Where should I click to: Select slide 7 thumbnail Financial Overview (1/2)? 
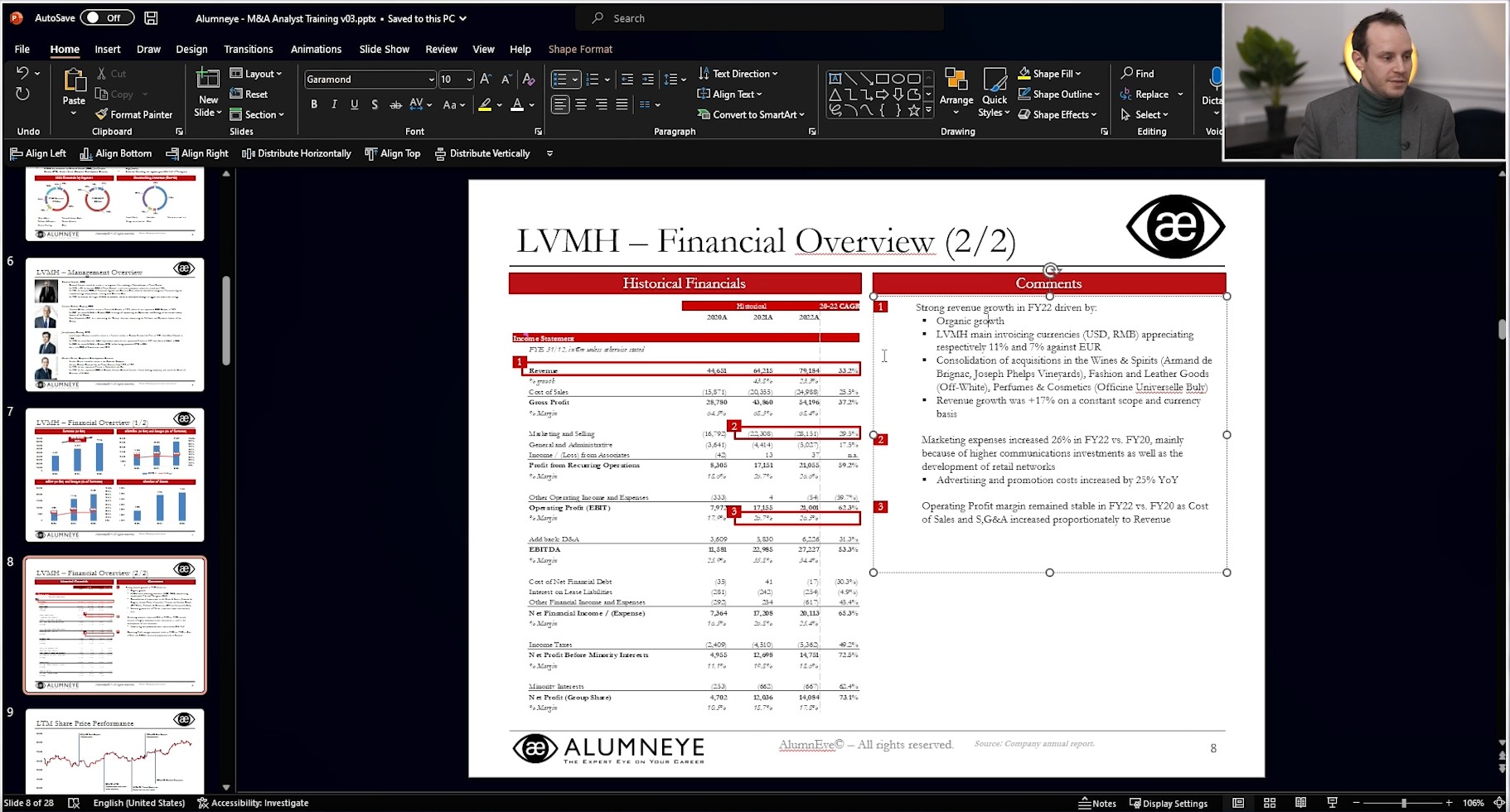115,474
